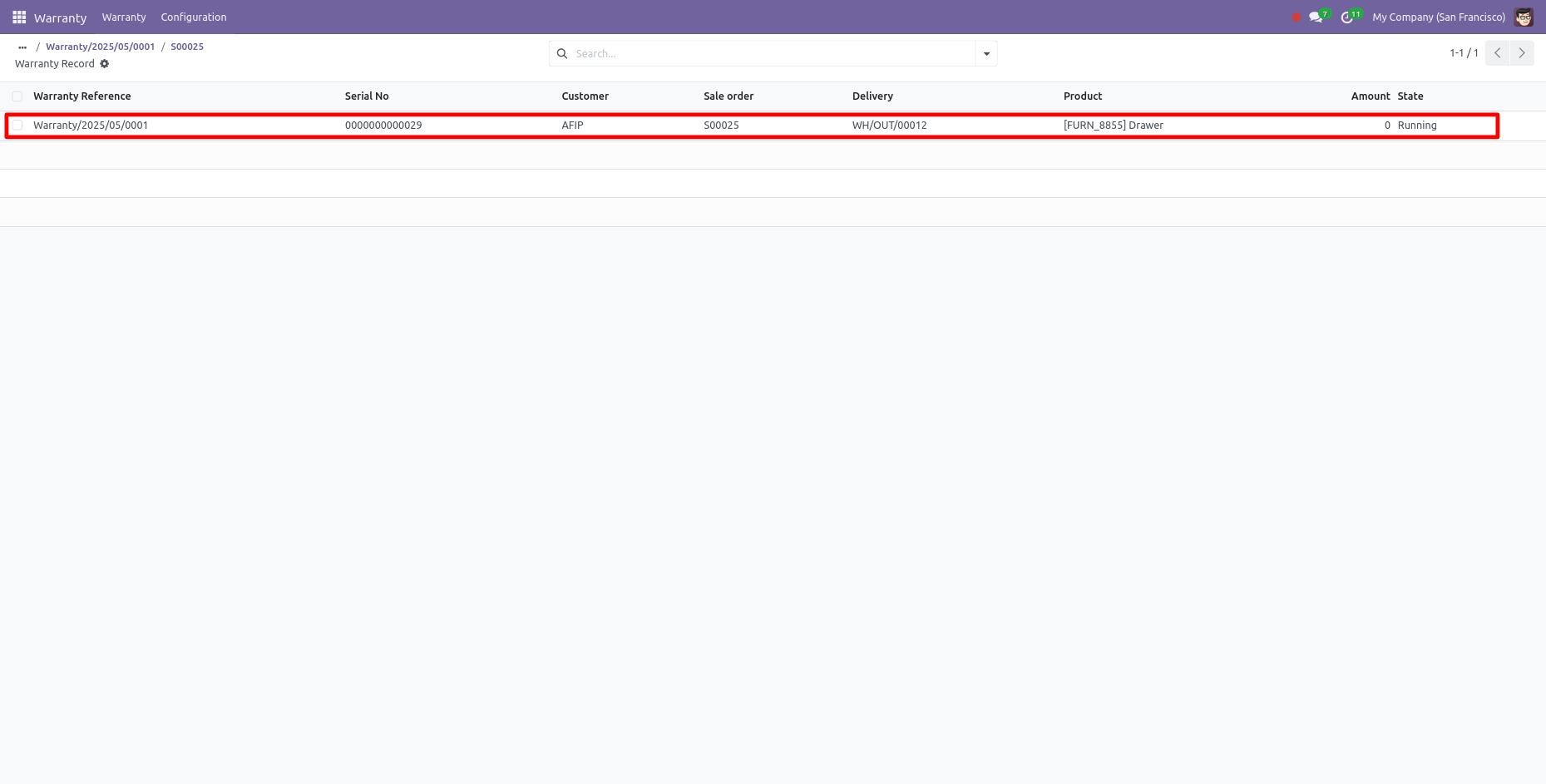The height and width of the screenshot is (784, 1546).
Task: Click the Warranty Record view title
Action: [55, 64]
